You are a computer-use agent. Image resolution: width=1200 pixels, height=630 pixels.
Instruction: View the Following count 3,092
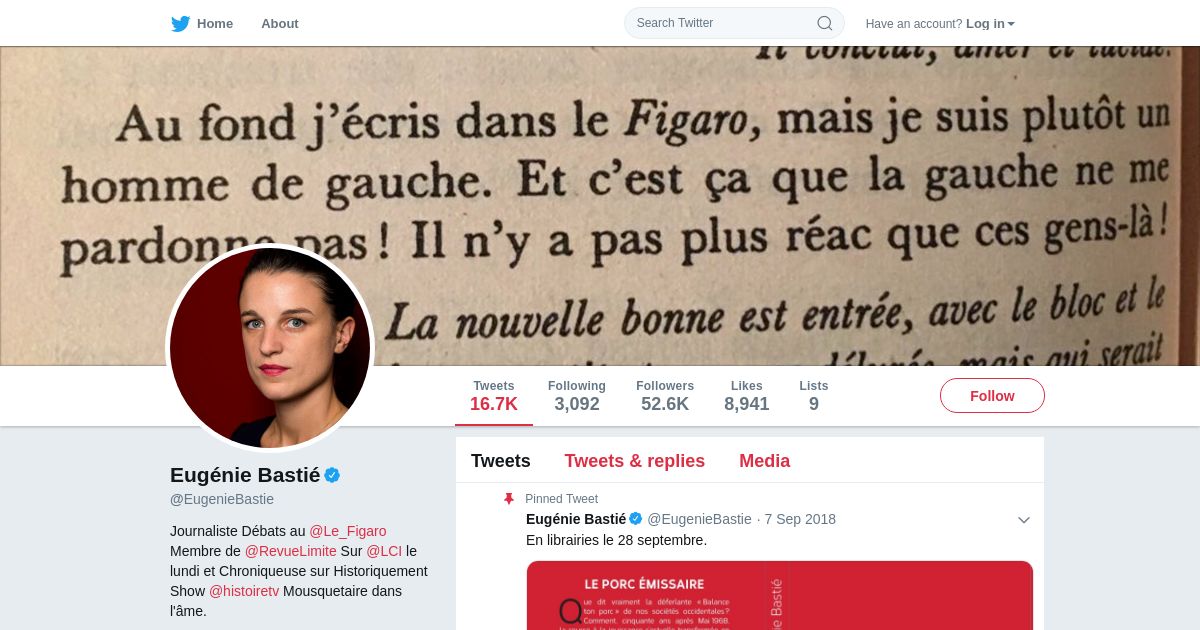[577, 396]
